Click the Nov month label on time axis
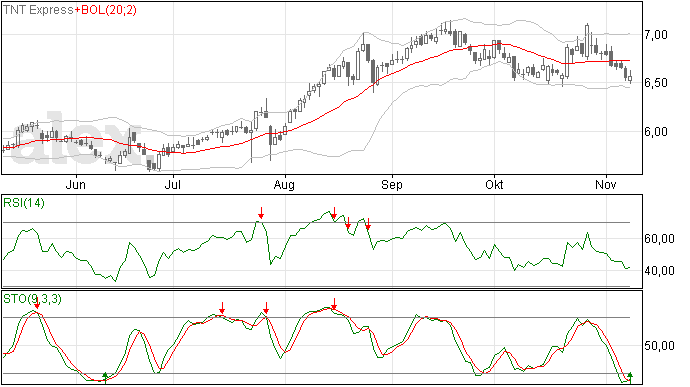690x387 pixels. (x=606, y=184)
